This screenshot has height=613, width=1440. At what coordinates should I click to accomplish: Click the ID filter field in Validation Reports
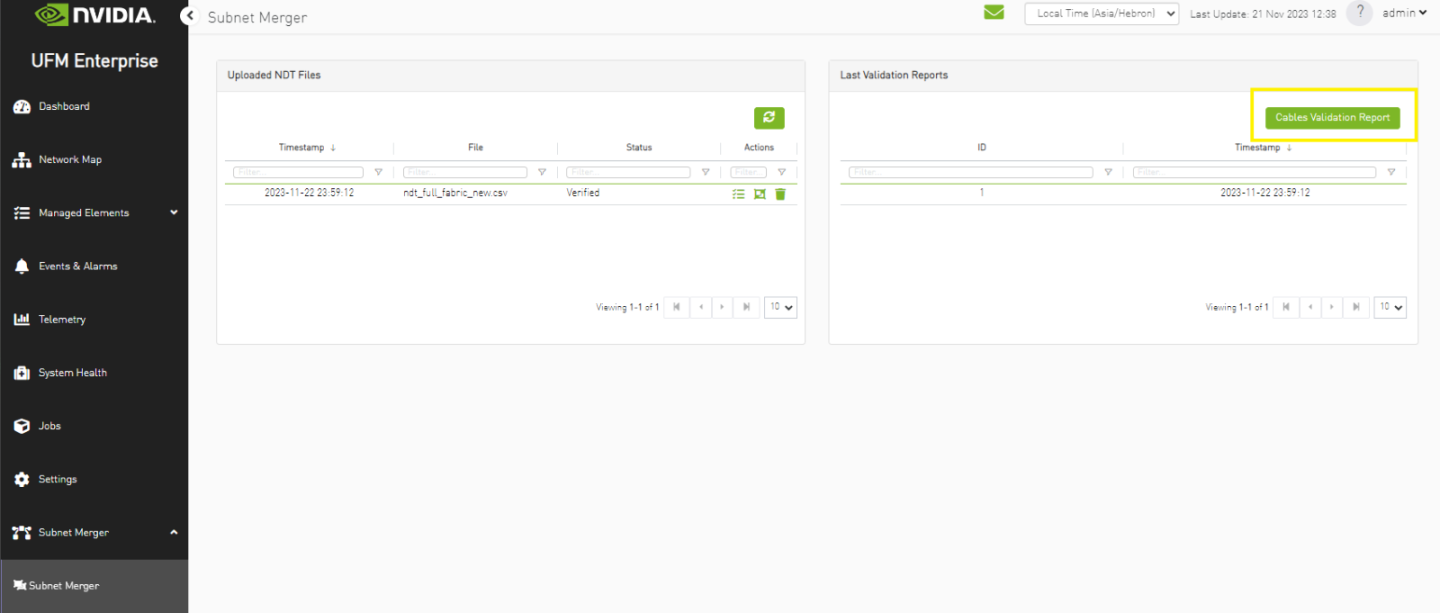click(x=970, y=172)
